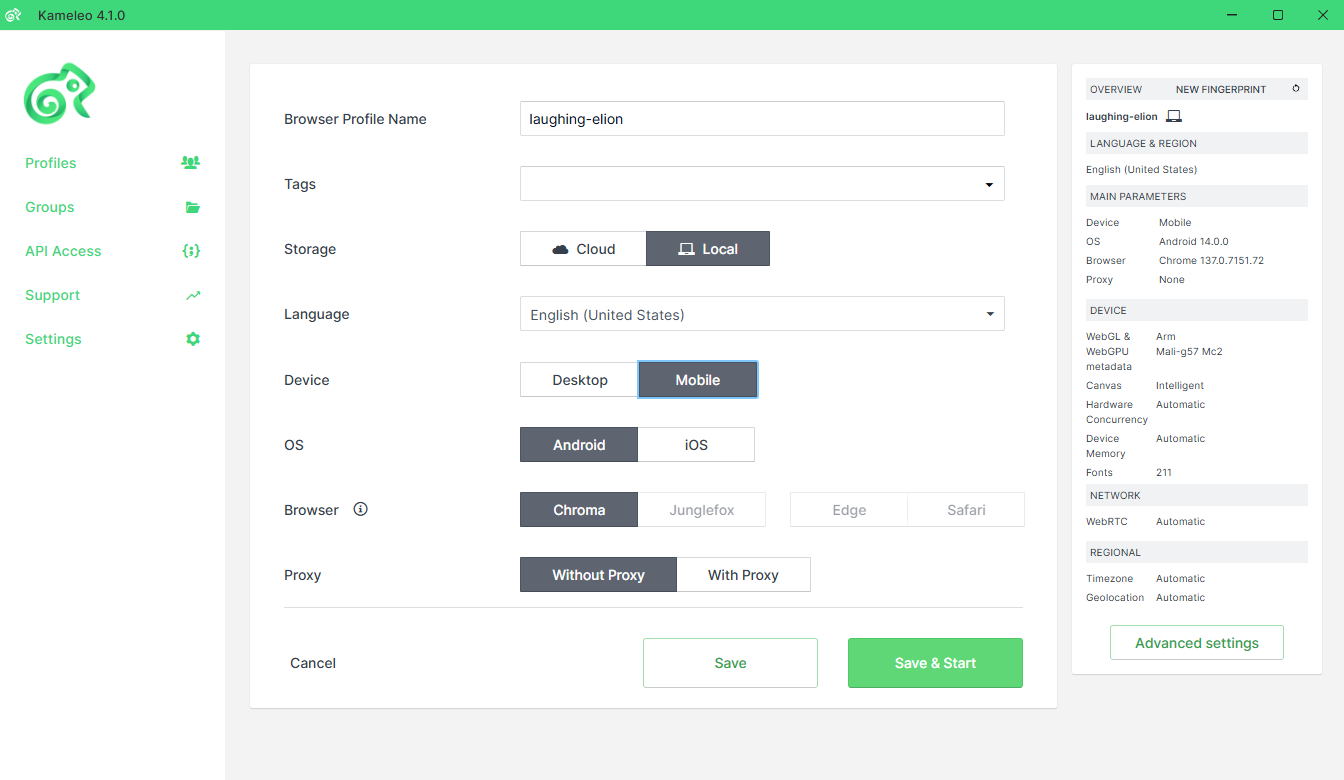This screenshot has height=780, width=1344.
Task: Click the Kameleo title bar app icon
Action: (13, 15)
